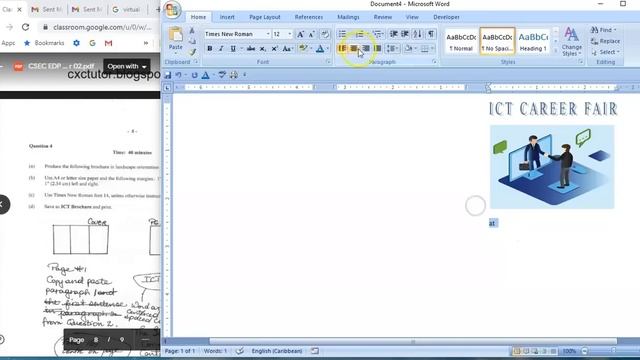This screenshot has height=360, width=640.
Task: Toggle Bold formatting
Action: click(210, 49)
